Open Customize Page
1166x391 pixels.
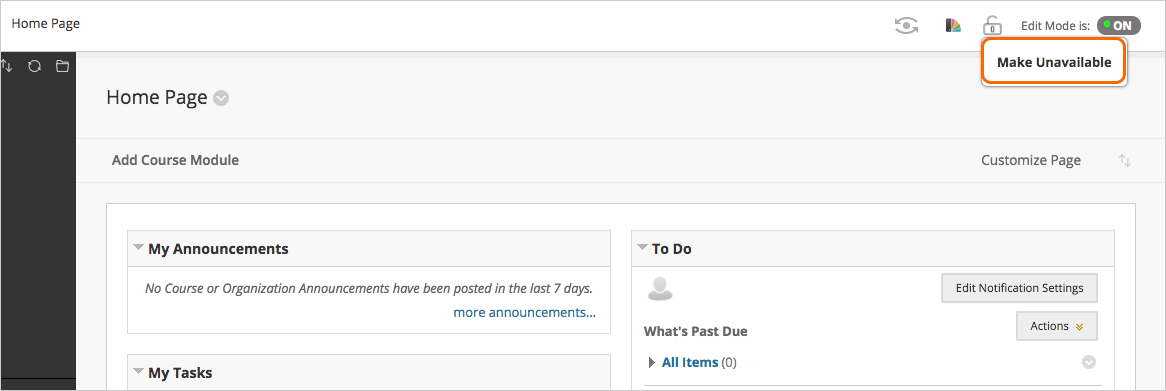(x=1031, y=160)
